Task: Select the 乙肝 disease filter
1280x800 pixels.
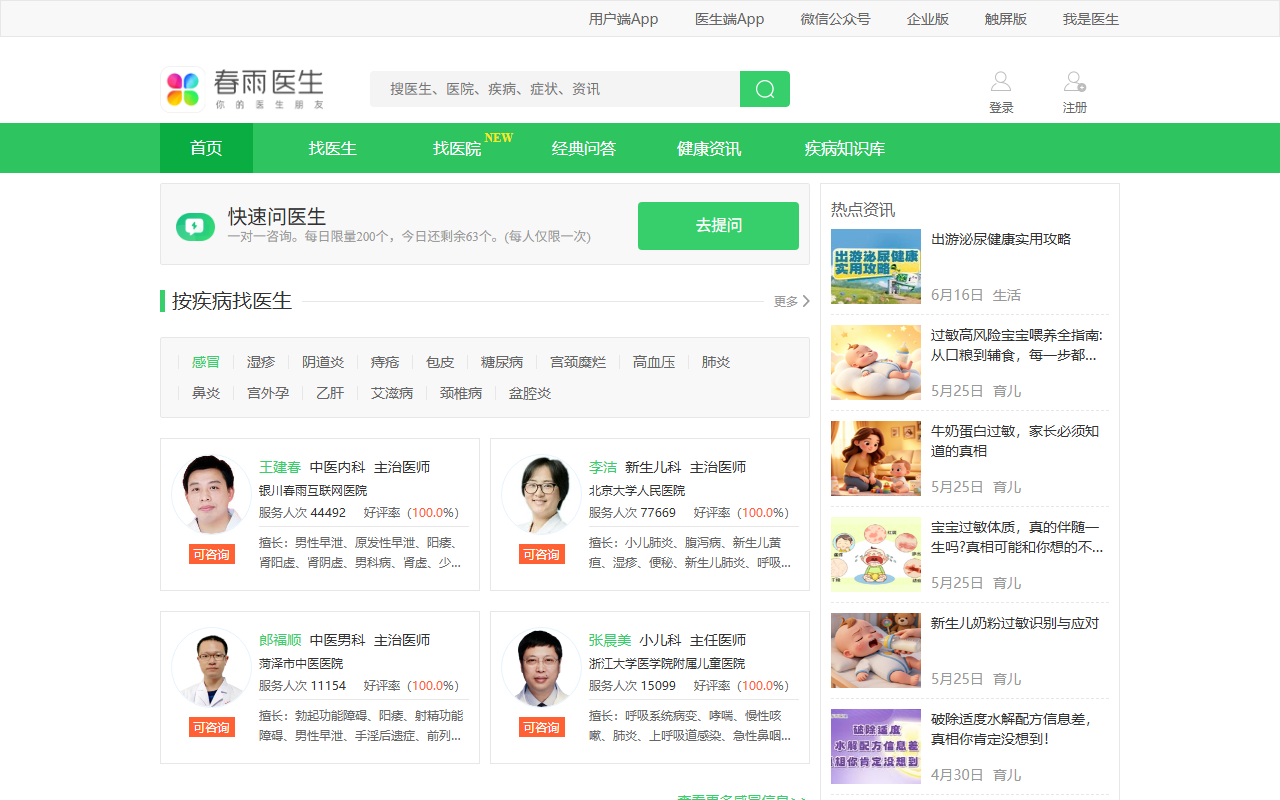Action: point(330,393)
